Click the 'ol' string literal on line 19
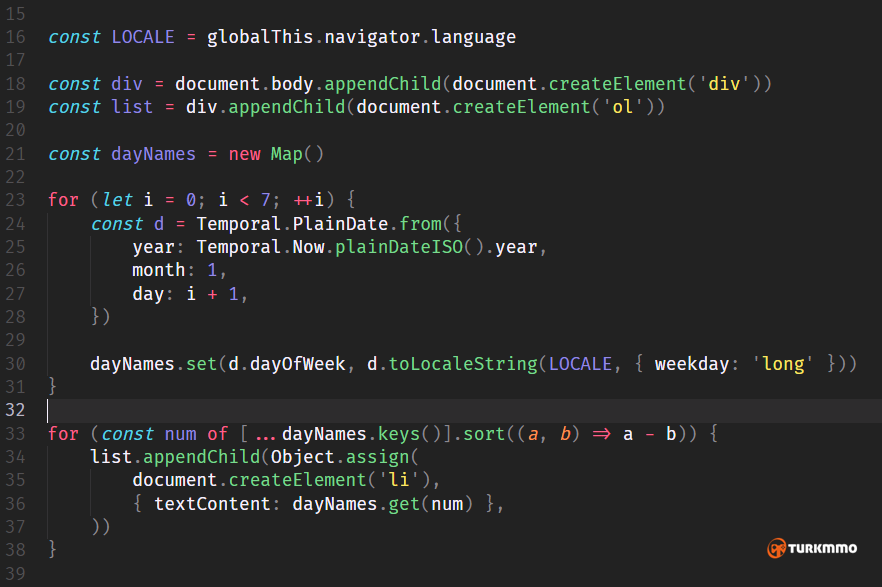882x587 pixels. click(x=622, y=107)
